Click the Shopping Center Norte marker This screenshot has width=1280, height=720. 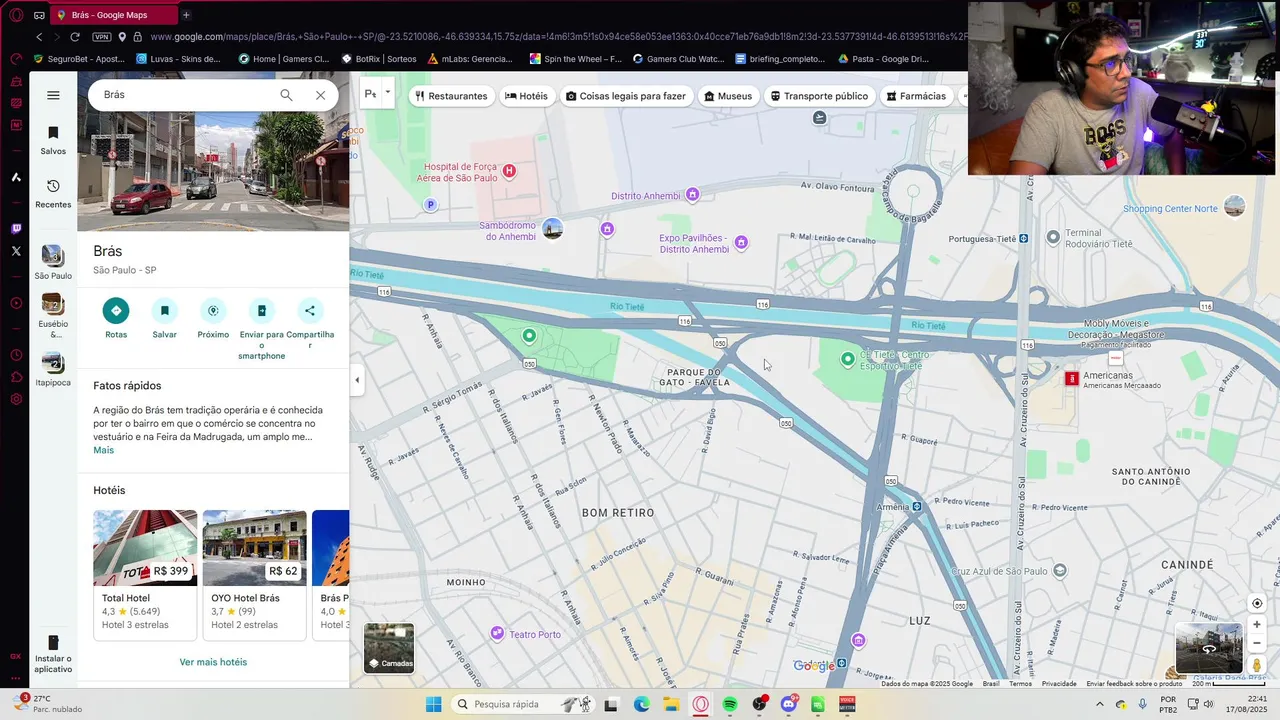pyautogui.click(x=1235, y=207)
